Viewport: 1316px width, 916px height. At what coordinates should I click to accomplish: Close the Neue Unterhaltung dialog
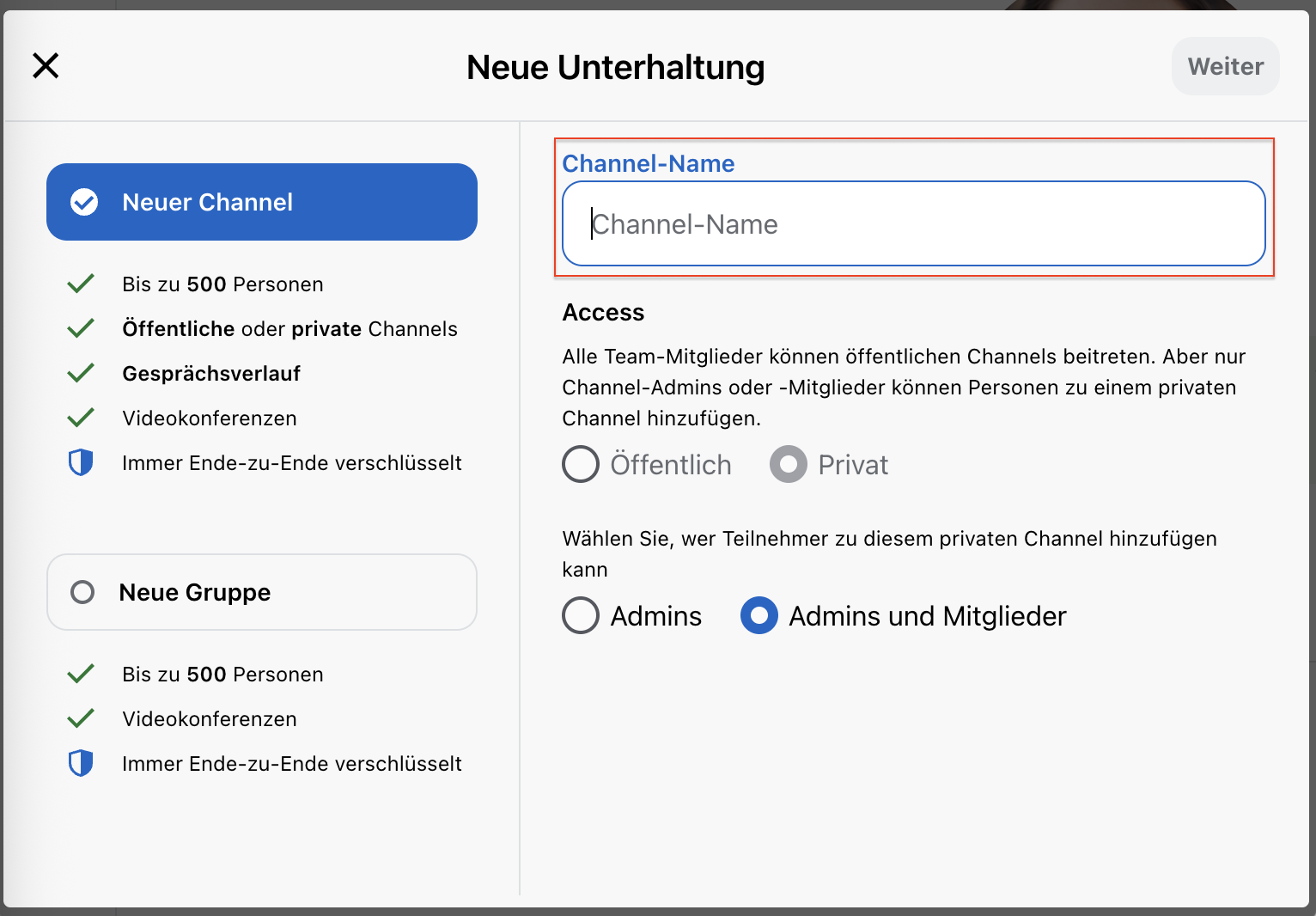click(x=46, y=65)
